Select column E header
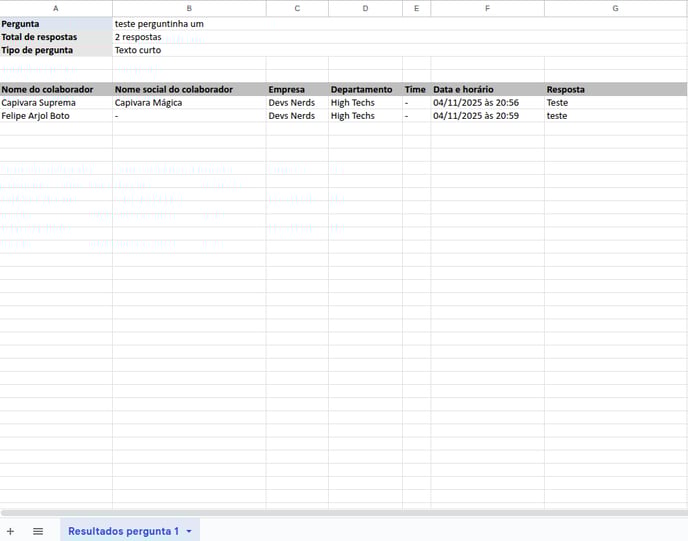 click(x=416, y=8)
